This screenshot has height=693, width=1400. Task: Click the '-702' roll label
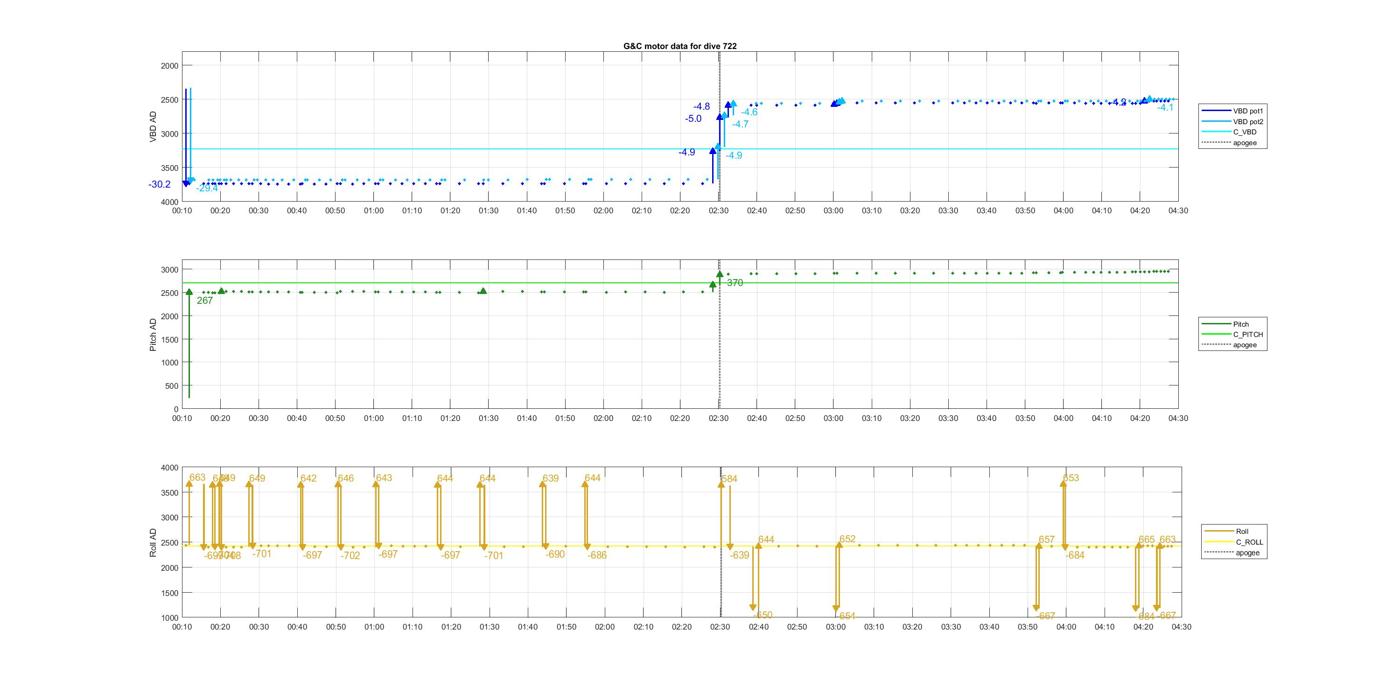[x=350, y=555]
